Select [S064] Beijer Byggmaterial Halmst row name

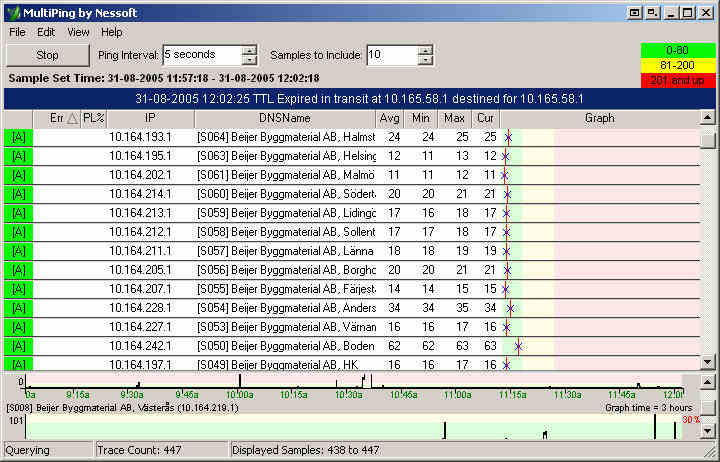click(x=286, y=137)
